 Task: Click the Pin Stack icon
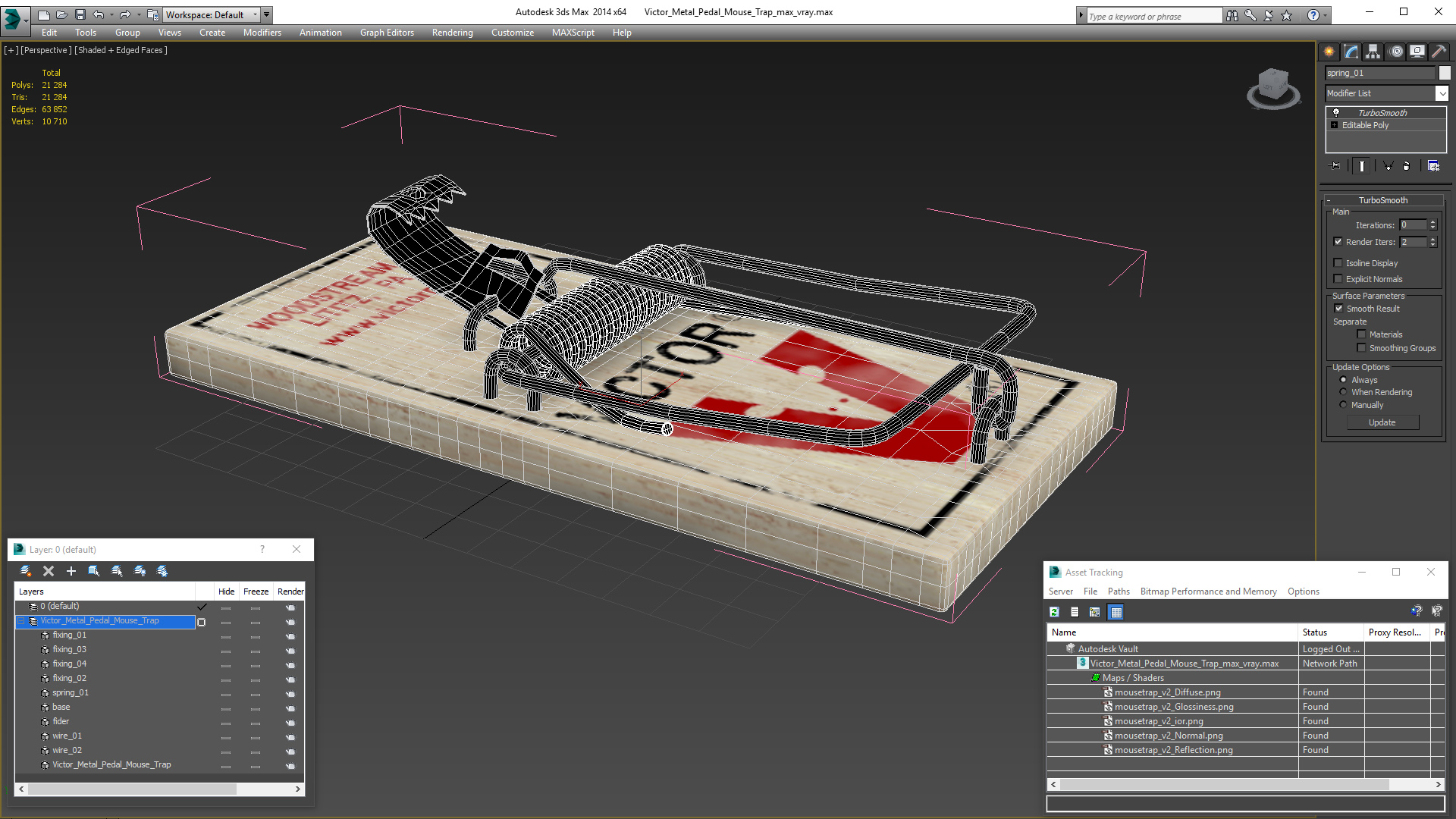point(1335,166)
